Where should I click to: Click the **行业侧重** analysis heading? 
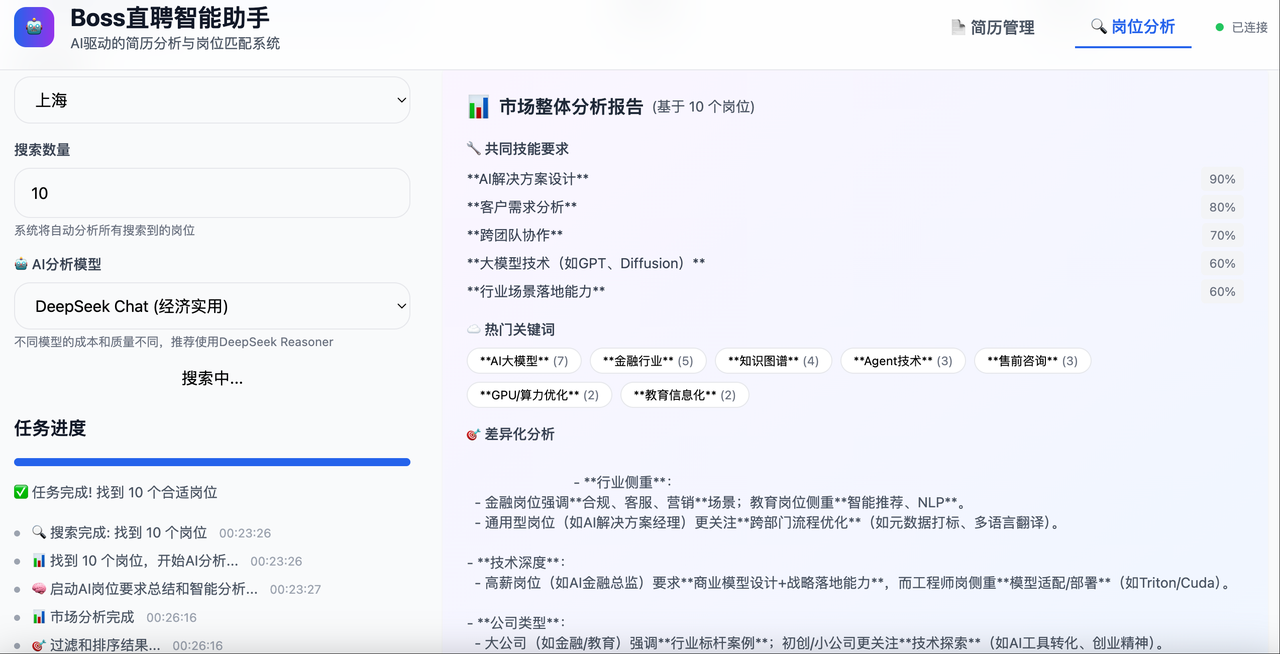[628, 481]
